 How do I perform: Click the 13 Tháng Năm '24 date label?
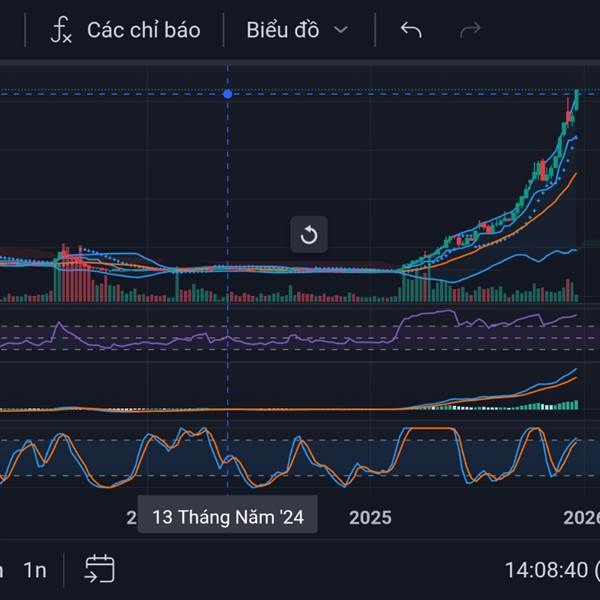pyautogui.click(x=228, y=517)
